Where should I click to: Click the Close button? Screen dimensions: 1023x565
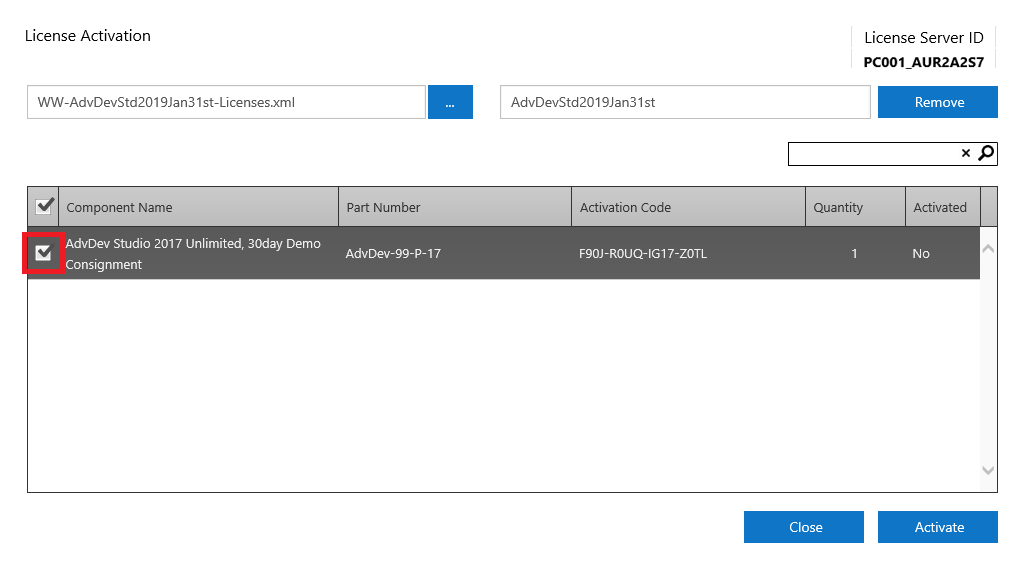pyautogui.click(x=804, y=527)
